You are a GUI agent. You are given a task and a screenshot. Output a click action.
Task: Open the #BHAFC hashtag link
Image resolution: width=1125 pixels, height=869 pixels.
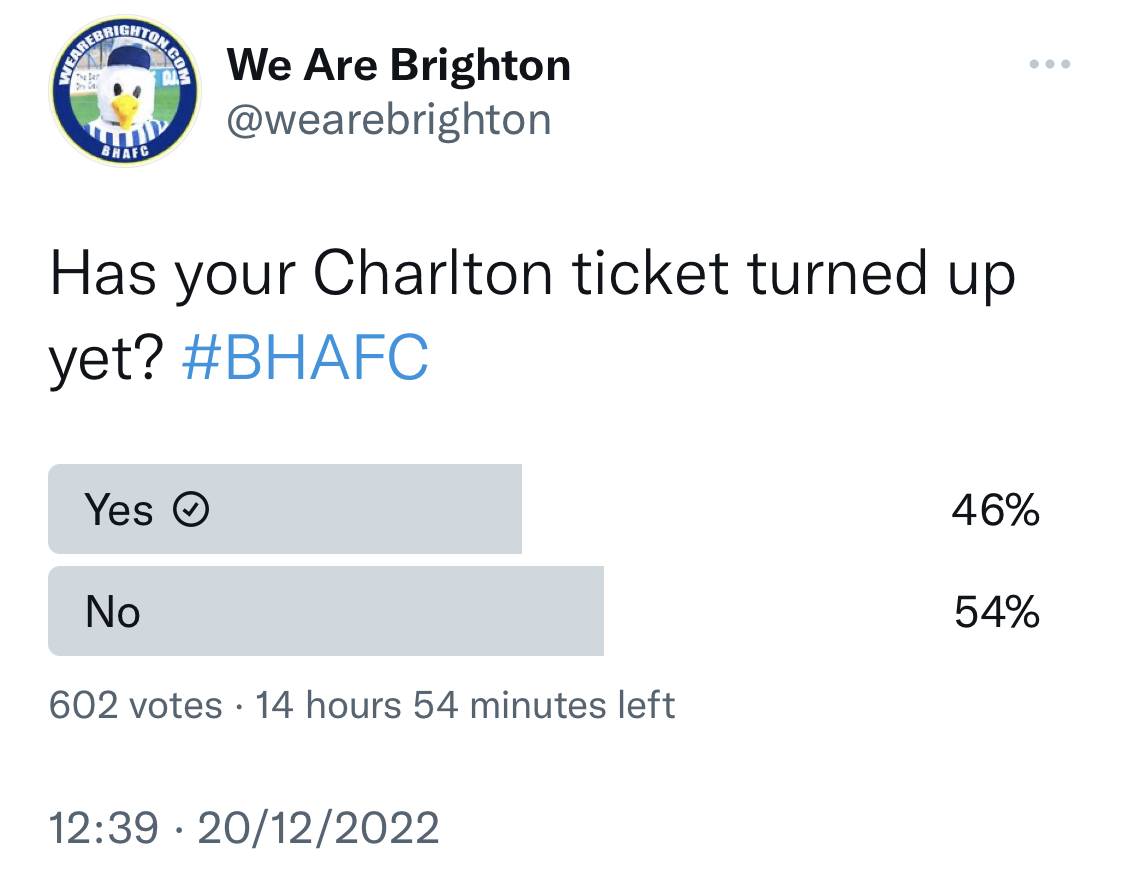[306, 357]
